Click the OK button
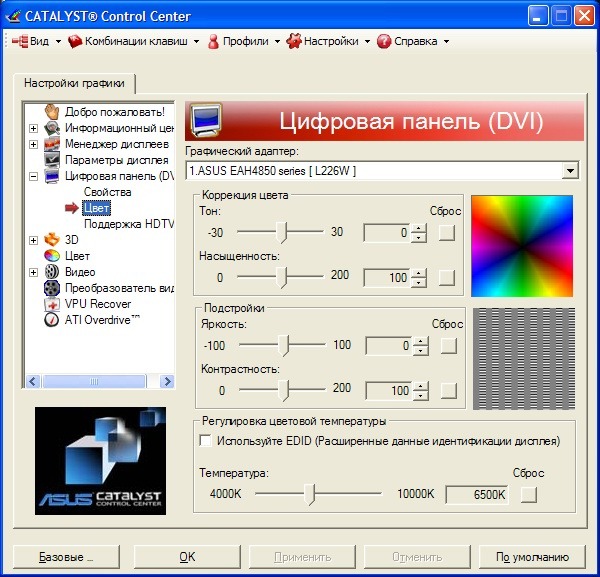The height and width of the screenshot is (577, 600). pos(187,557)
